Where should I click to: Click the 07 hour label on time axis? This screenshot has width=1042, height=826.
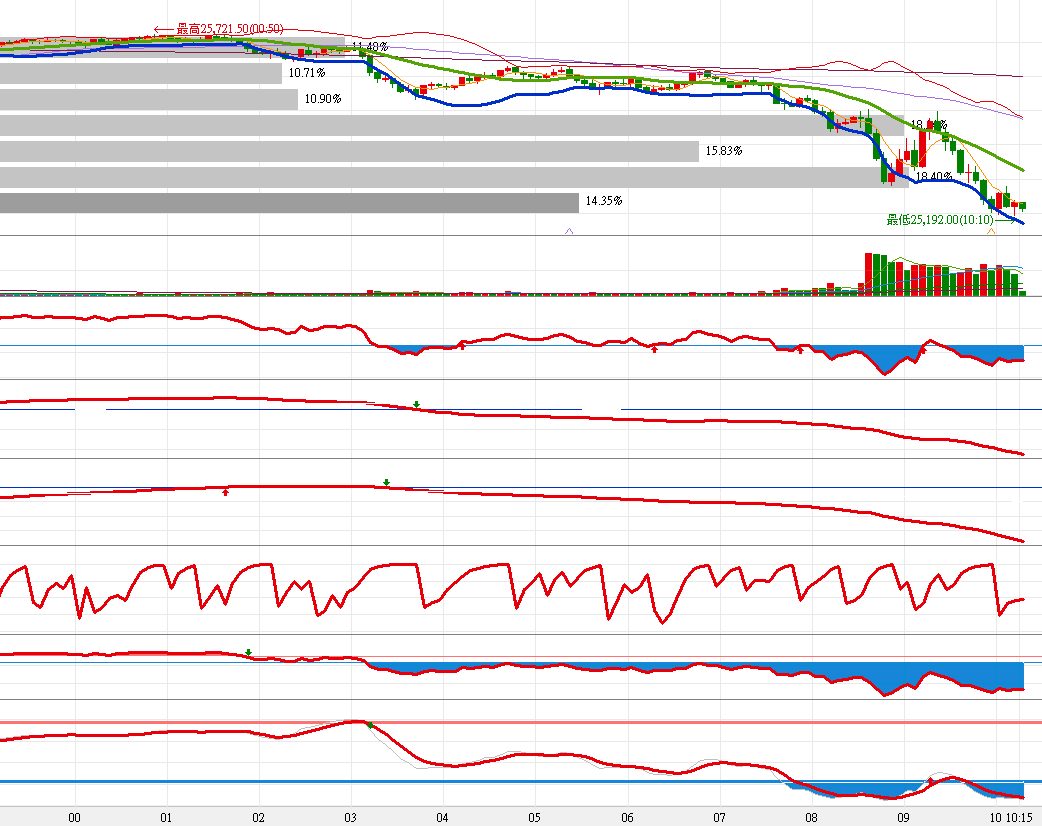coord(719,818)
